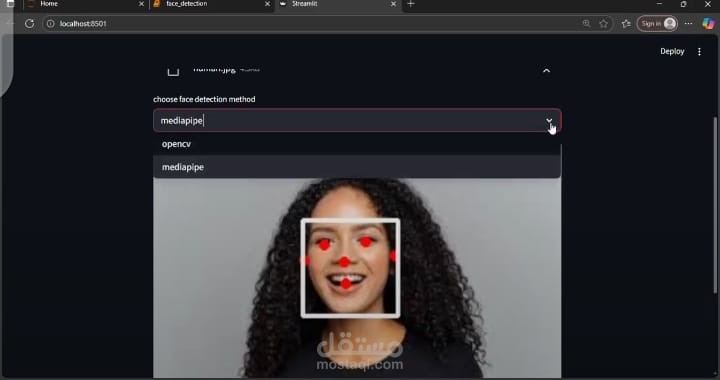
Task: Collapse the uploaded file section chevron
Action: [546, 71]
